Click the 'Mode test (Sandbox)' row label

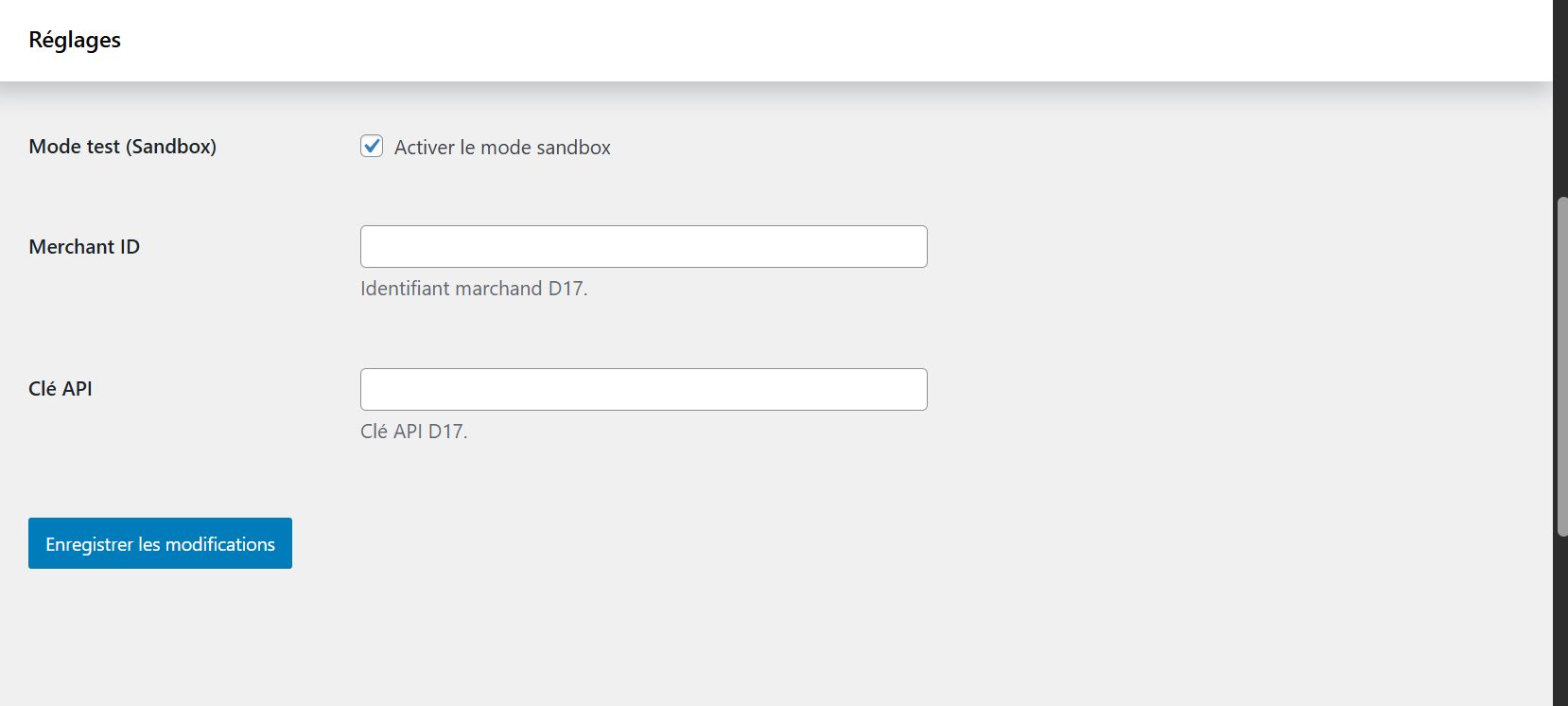point(122,147)
